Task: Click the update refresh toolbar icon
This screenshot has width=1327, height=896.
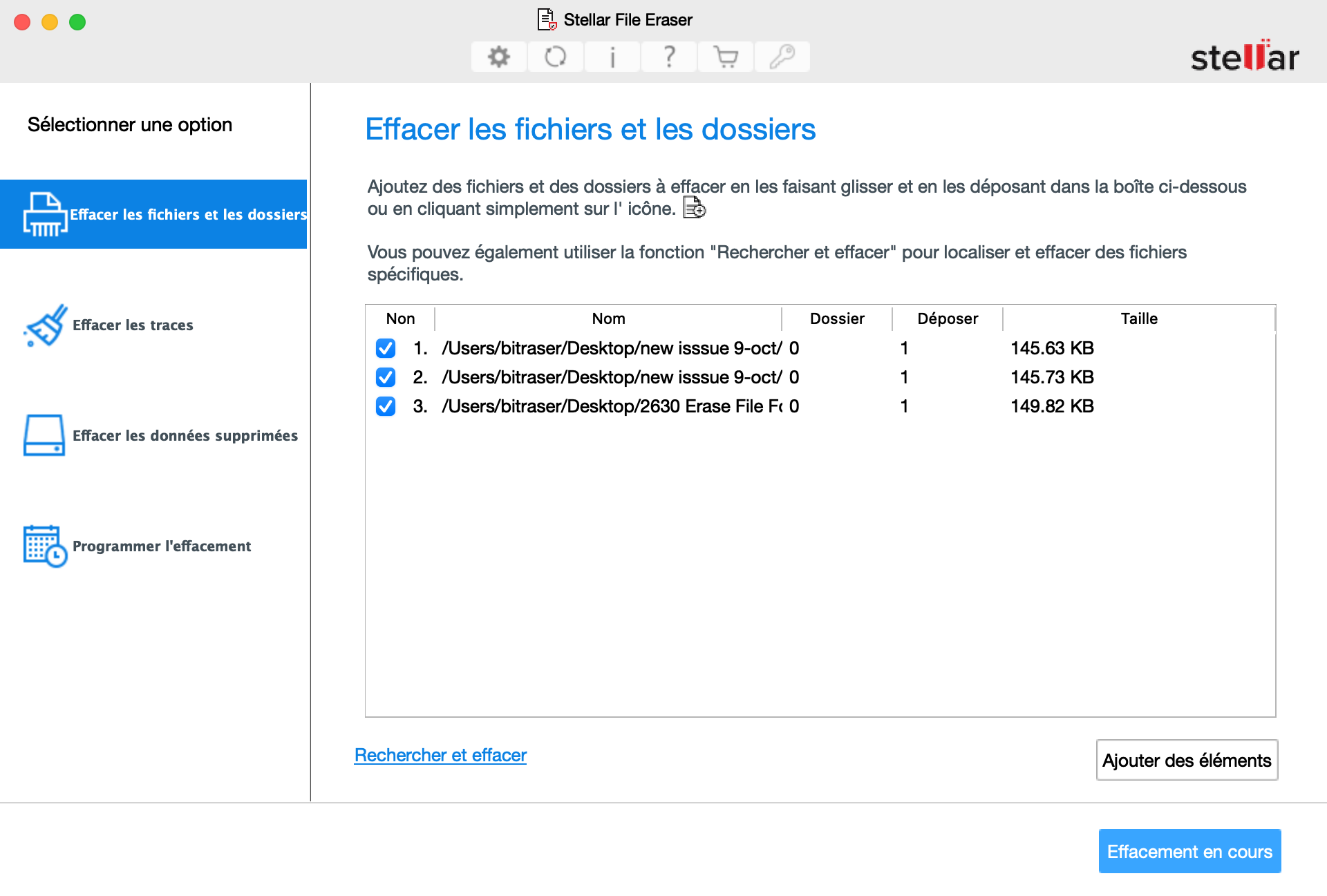Action: click(x=556, y=57)
